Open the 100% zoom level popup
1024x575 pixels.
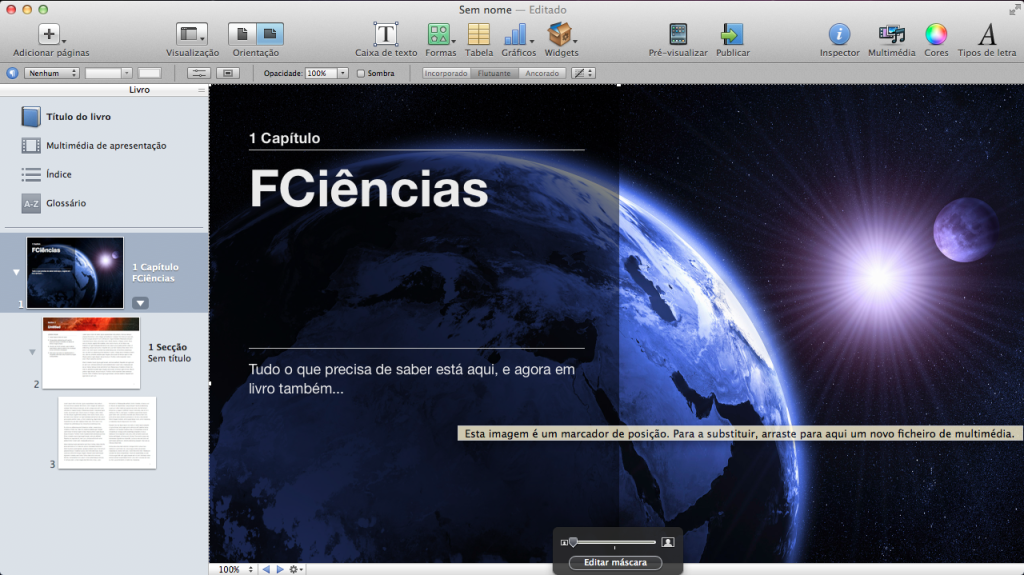pos(234,569)
